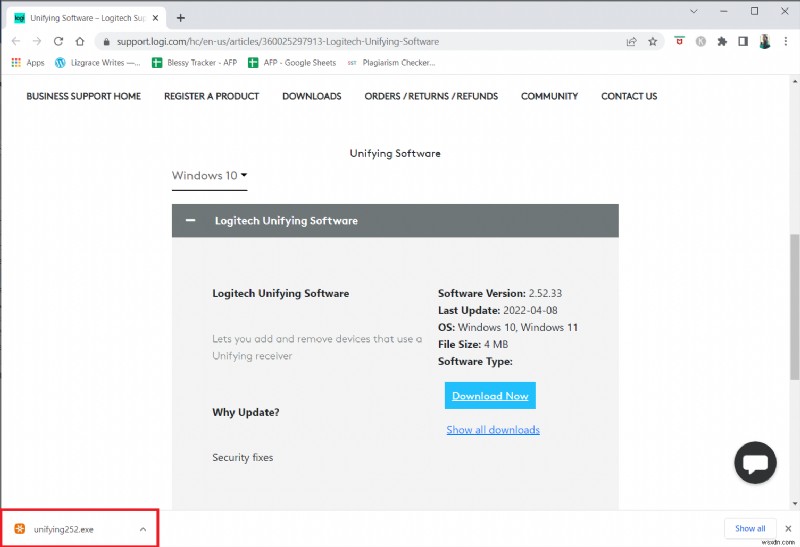Click the browser back arrow
Viewport: 800px width, 547px height.
point(16,41)
